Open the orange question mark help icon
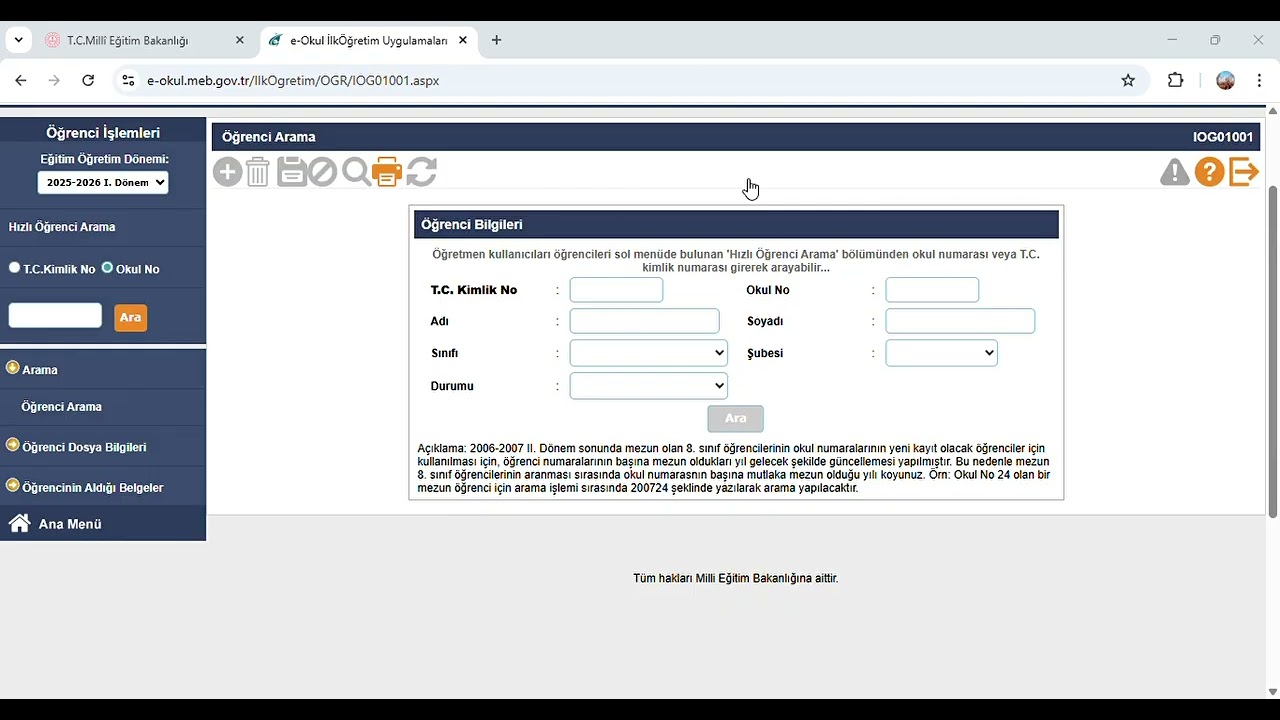1280x720 pixels. 1209,172
